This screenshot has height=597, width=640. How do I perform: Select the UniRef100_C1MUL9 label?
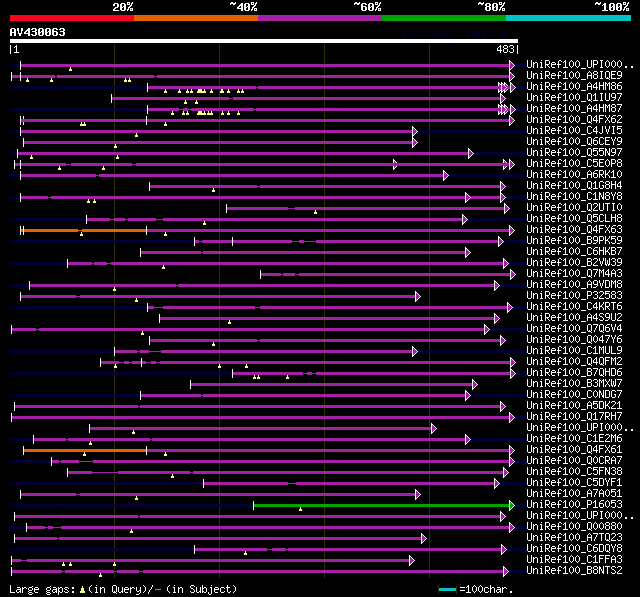[x=574, y=351]
